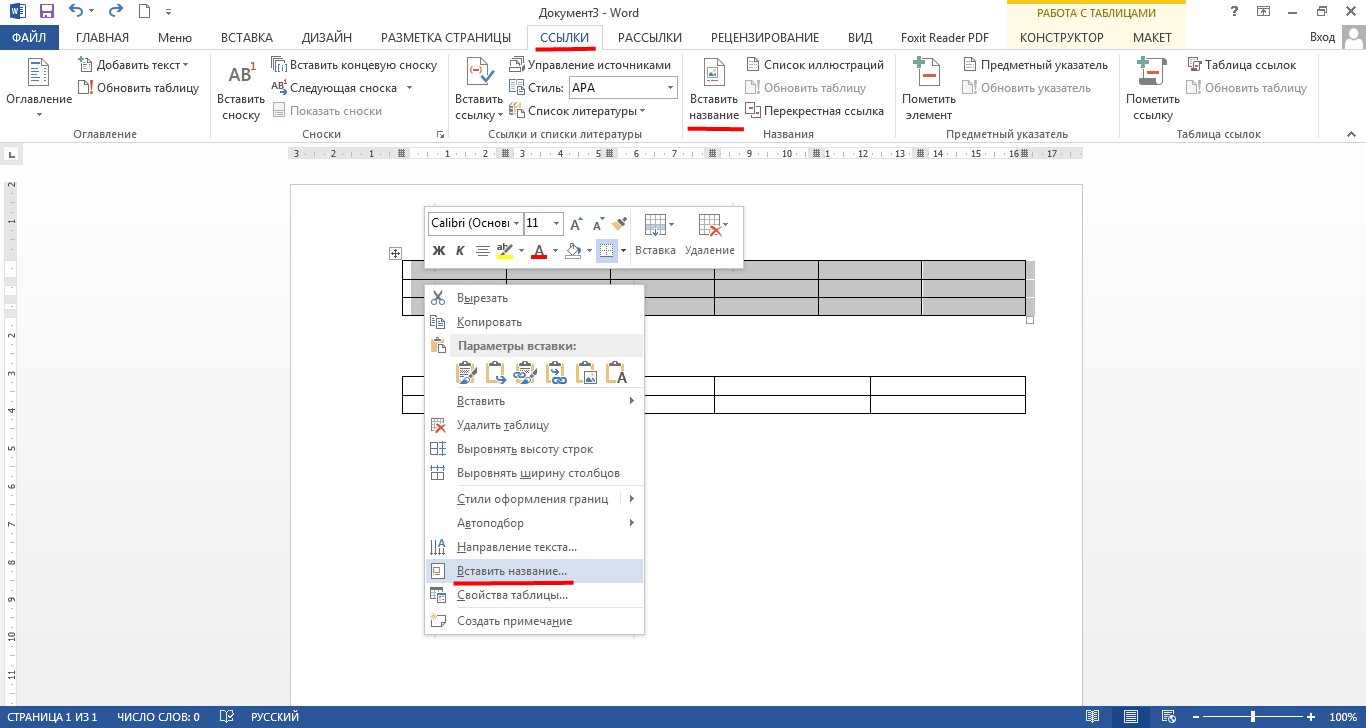Choose Удалить таблицу in context menu
The height and width of the screenshot is (728, 1366).
(x=534, y=425)
